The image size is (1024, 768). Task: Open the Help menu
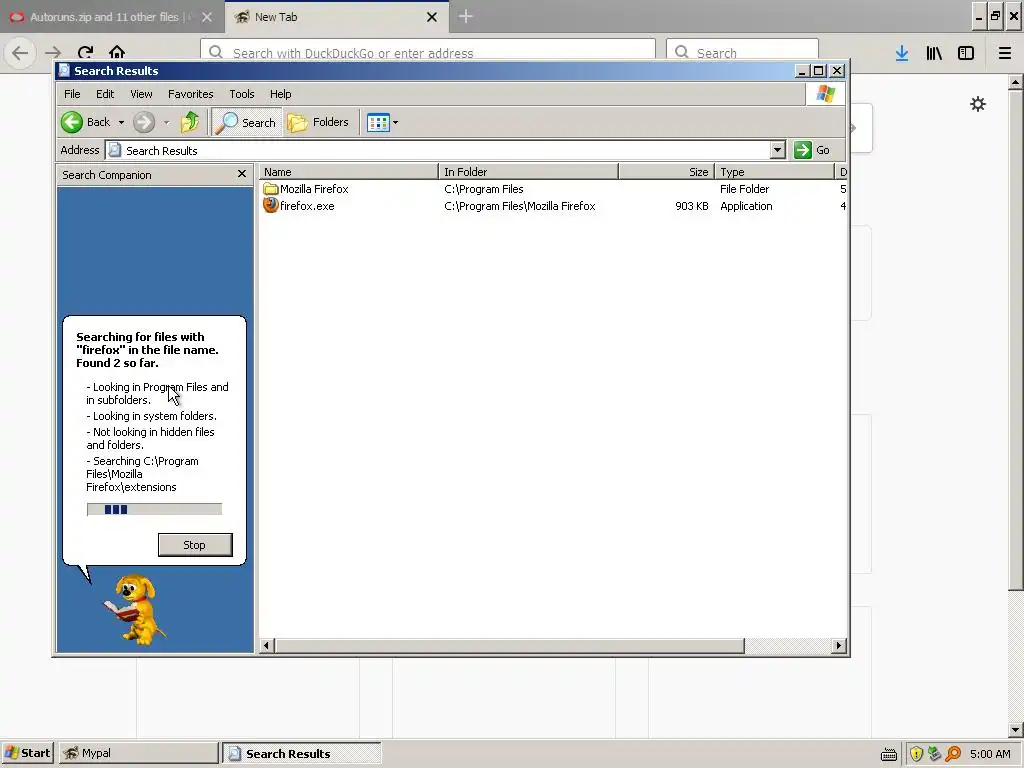point(281,94)
